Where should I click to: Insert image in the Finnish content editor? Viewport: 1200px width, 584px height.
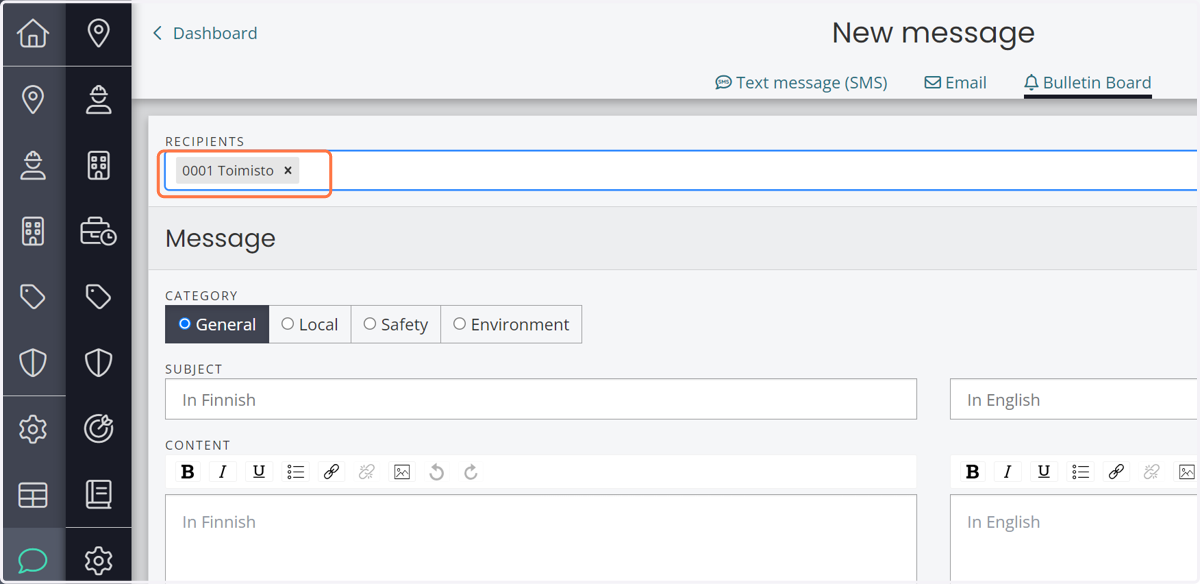pos(402,472)
